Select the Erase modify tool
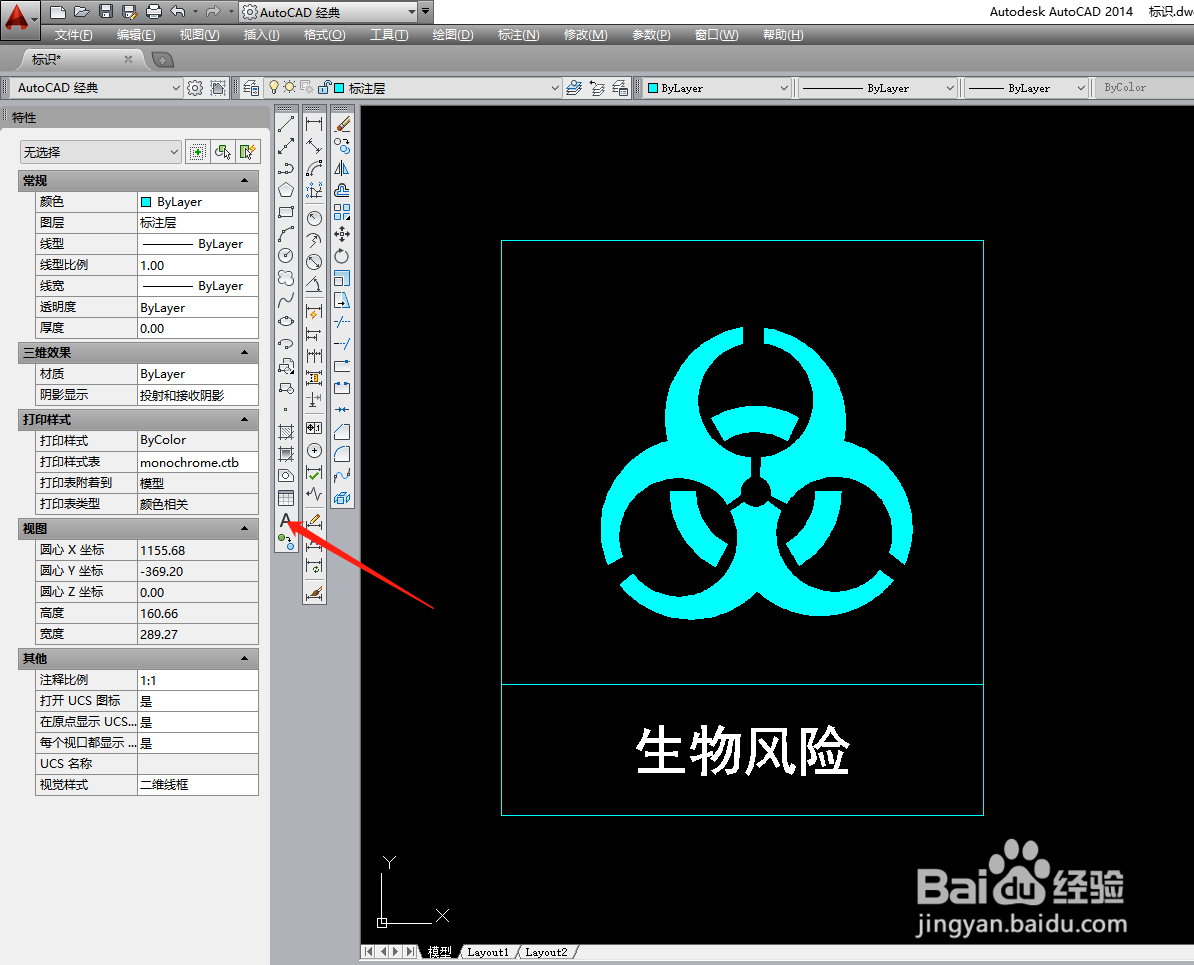1194x965 pixels. coord(342,124)
